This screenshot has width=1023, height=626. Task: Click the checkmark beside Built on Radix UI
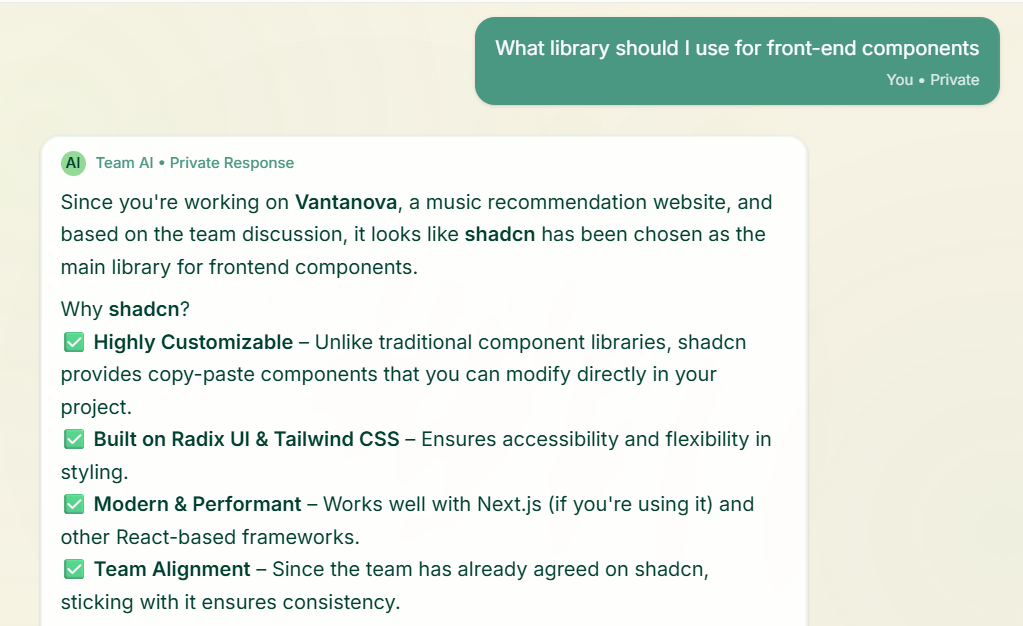point(74,439)
